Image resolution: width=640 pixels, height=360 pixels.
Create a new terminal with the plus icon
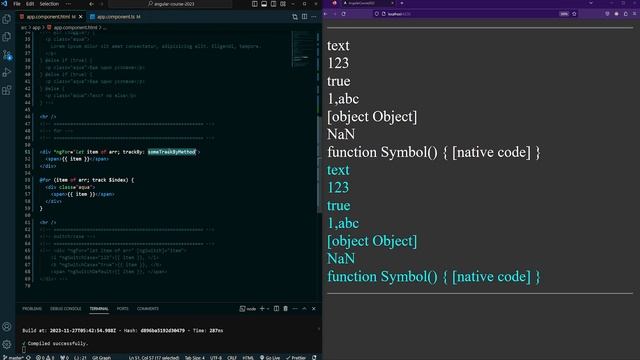pyautogui.click(x=262, y=309)
